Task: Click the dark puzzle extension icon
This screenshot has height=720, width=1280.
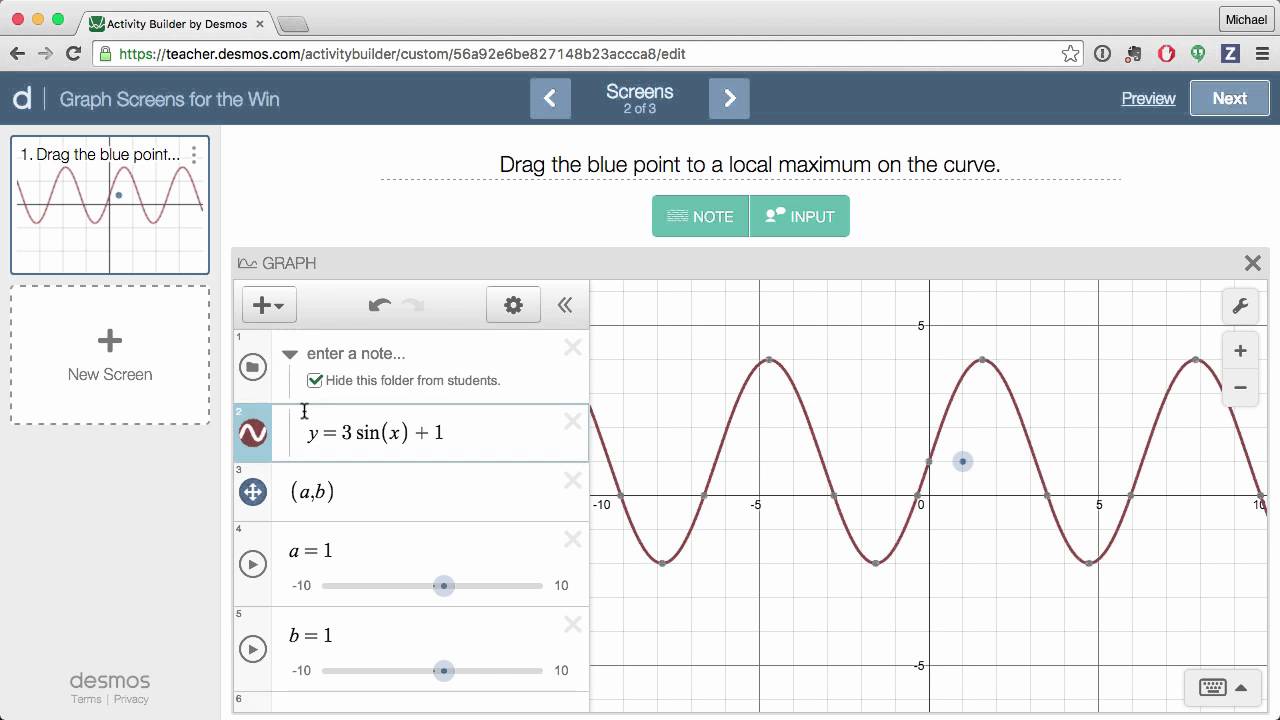Action: (1134, 54)
